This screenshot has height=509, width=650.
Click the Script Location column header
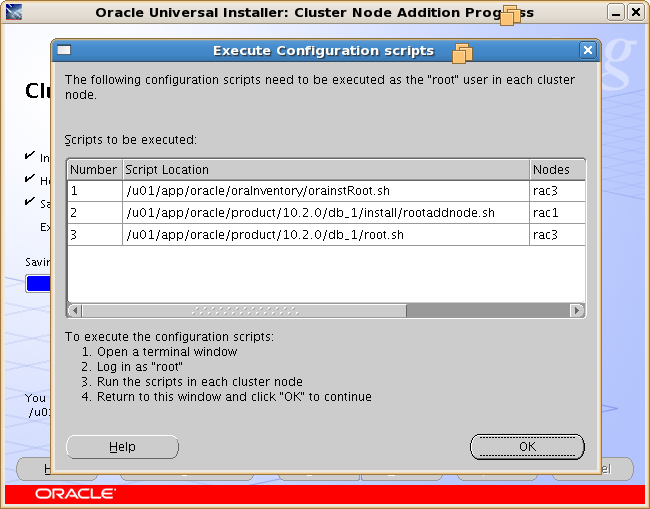(326, 170)
